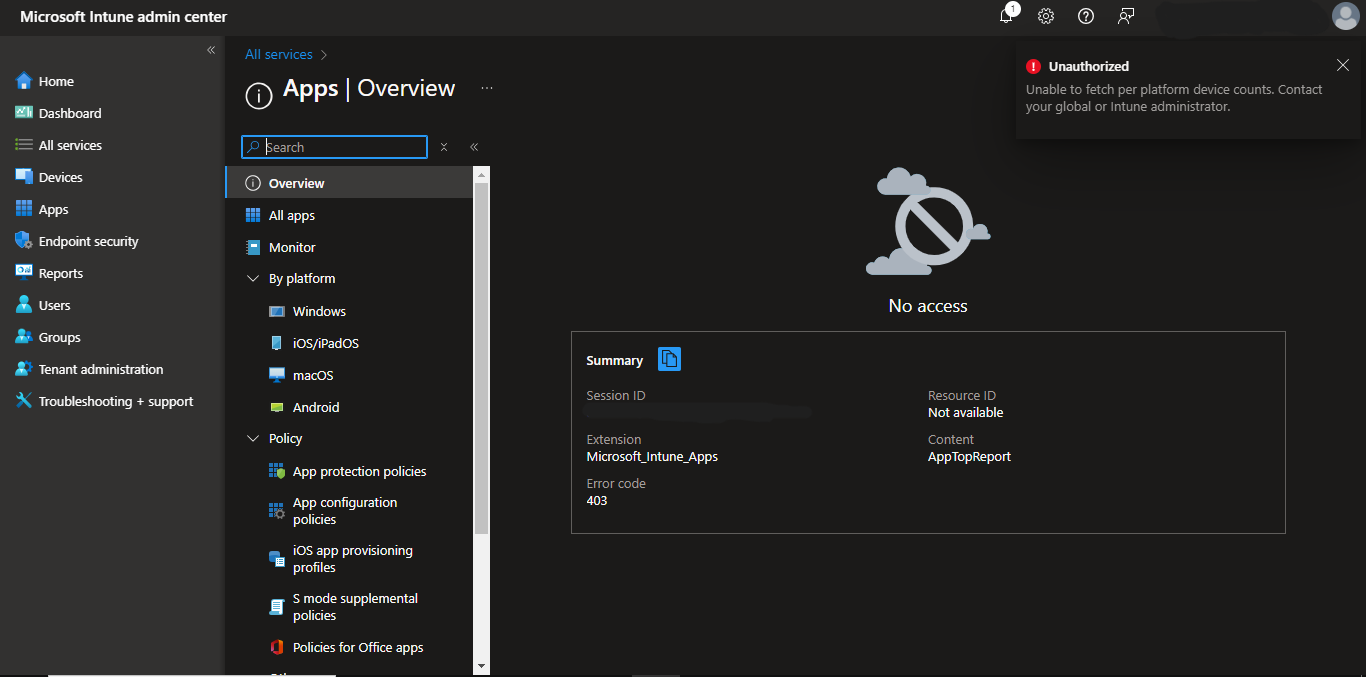1366x677 pixels.
Task: Open the All services breadcrumb link
Action: (278, 54)
